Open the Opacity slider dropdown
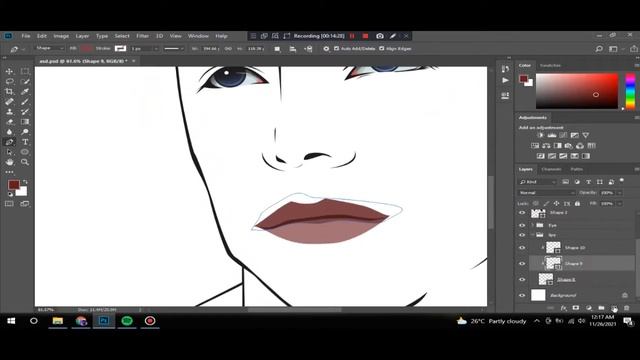Viewport: 640px width, 360px height. click(620, 193)
